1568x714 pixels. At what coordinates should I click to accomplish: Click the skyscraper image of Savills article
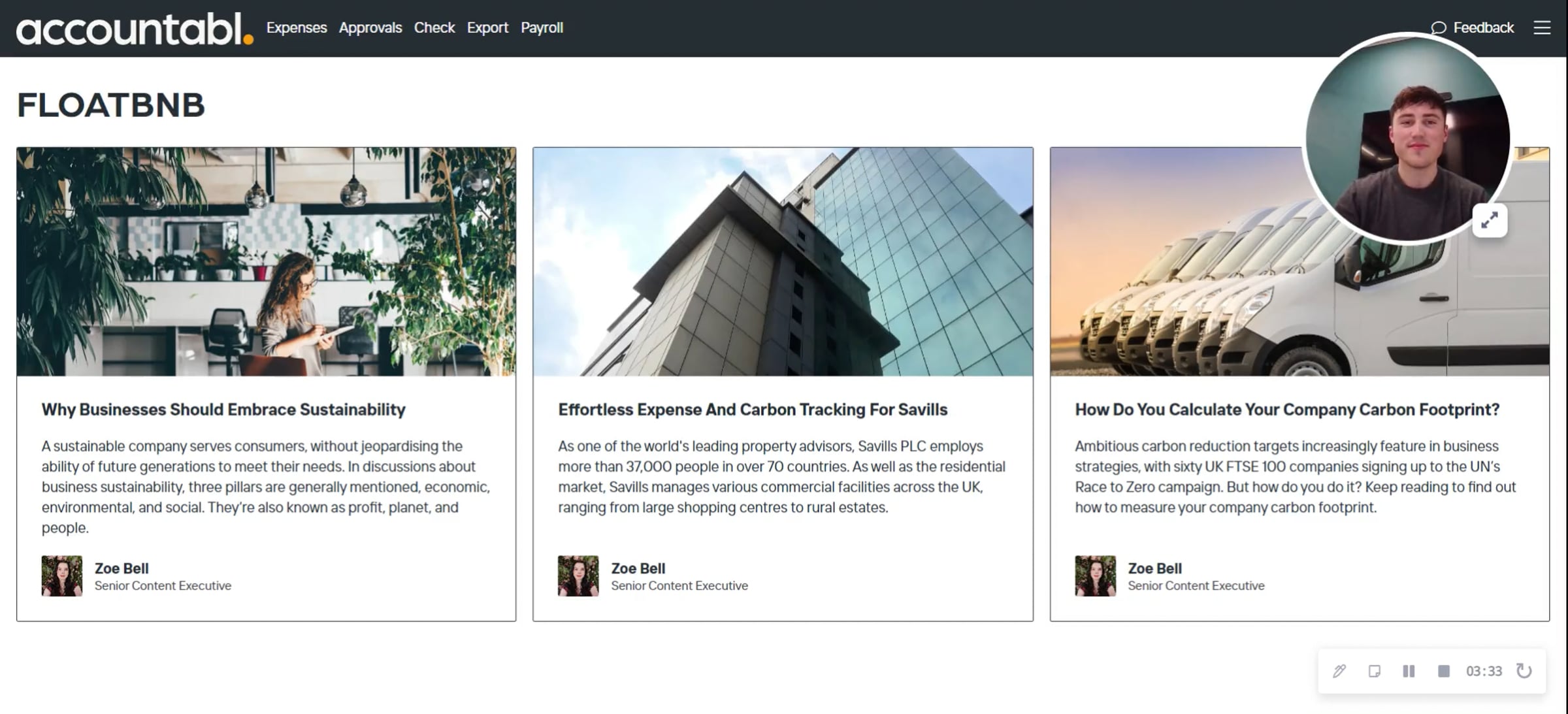pos(783,261)
